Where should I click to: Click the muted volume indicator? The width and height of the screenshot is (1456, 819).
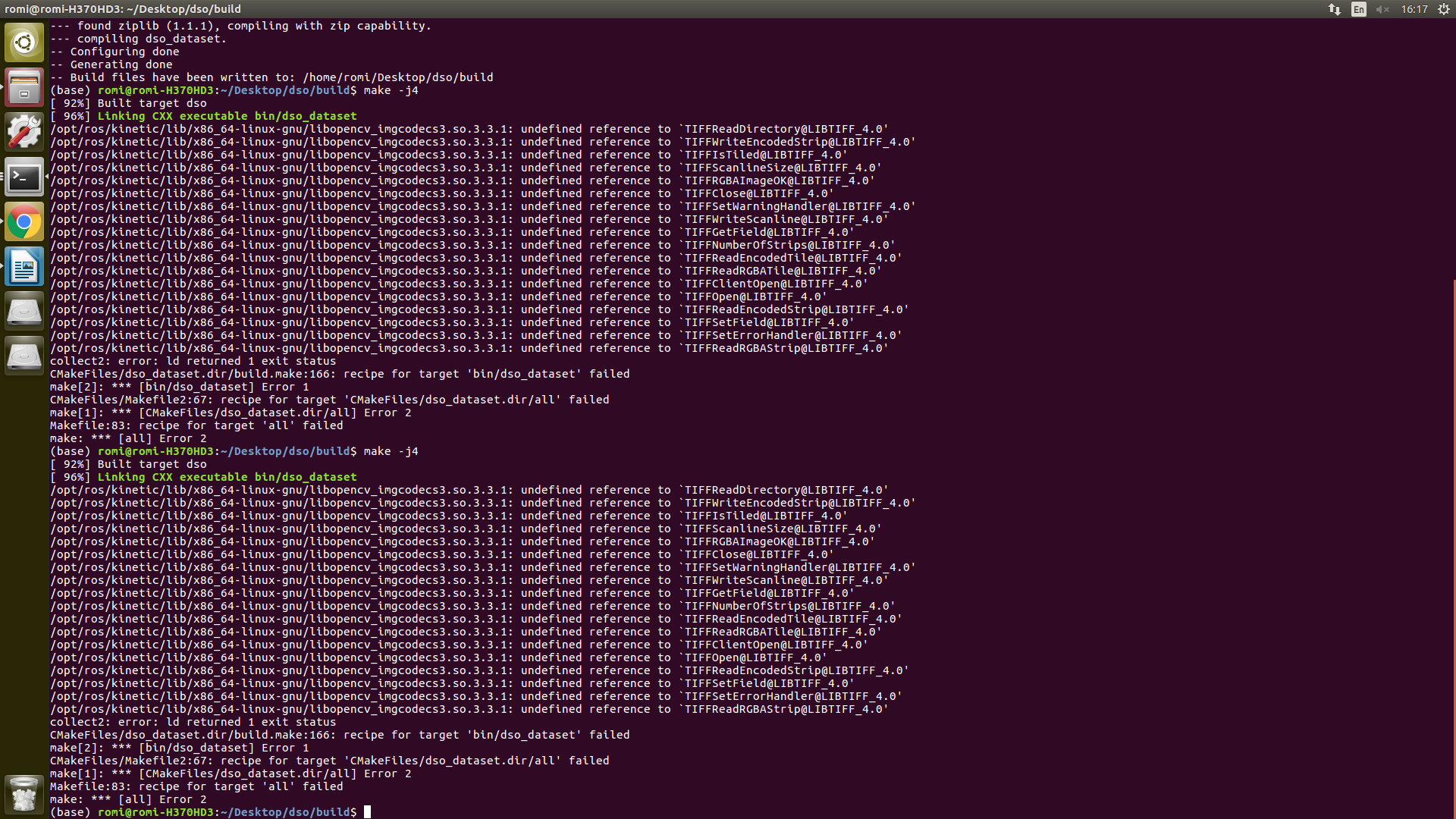point(1382,9)
